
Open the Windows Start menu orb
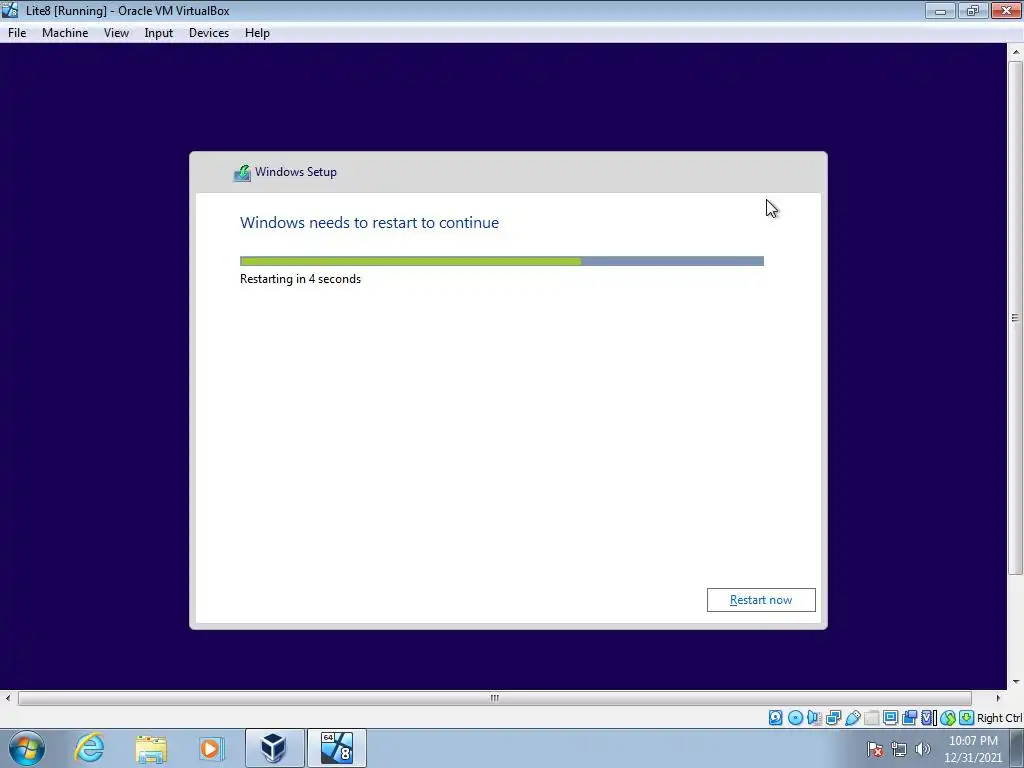[27, 748]
